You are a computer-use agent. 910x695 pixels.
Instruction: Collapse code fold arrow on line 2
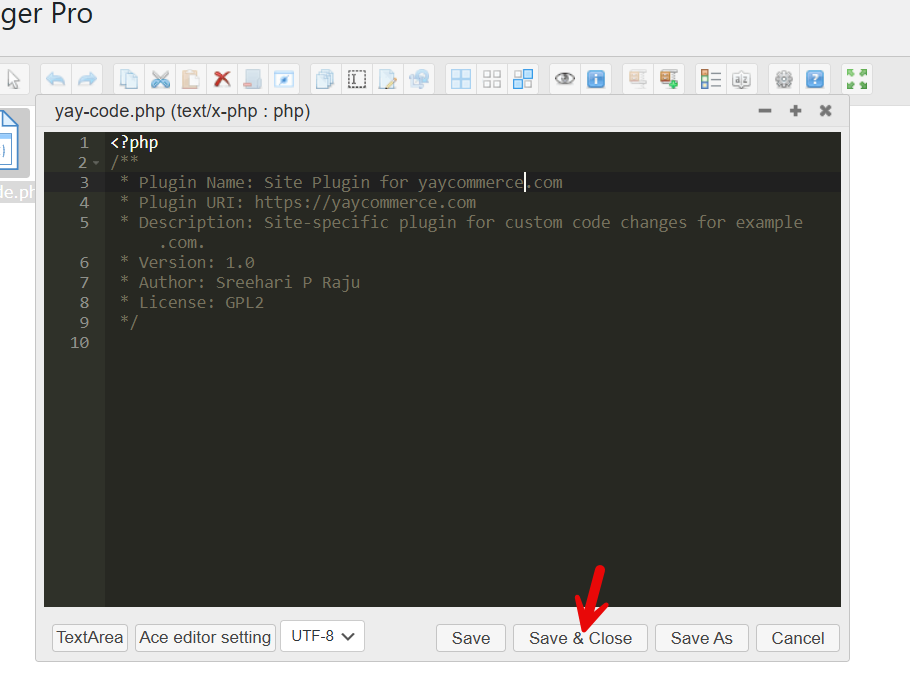coord(96,163)
